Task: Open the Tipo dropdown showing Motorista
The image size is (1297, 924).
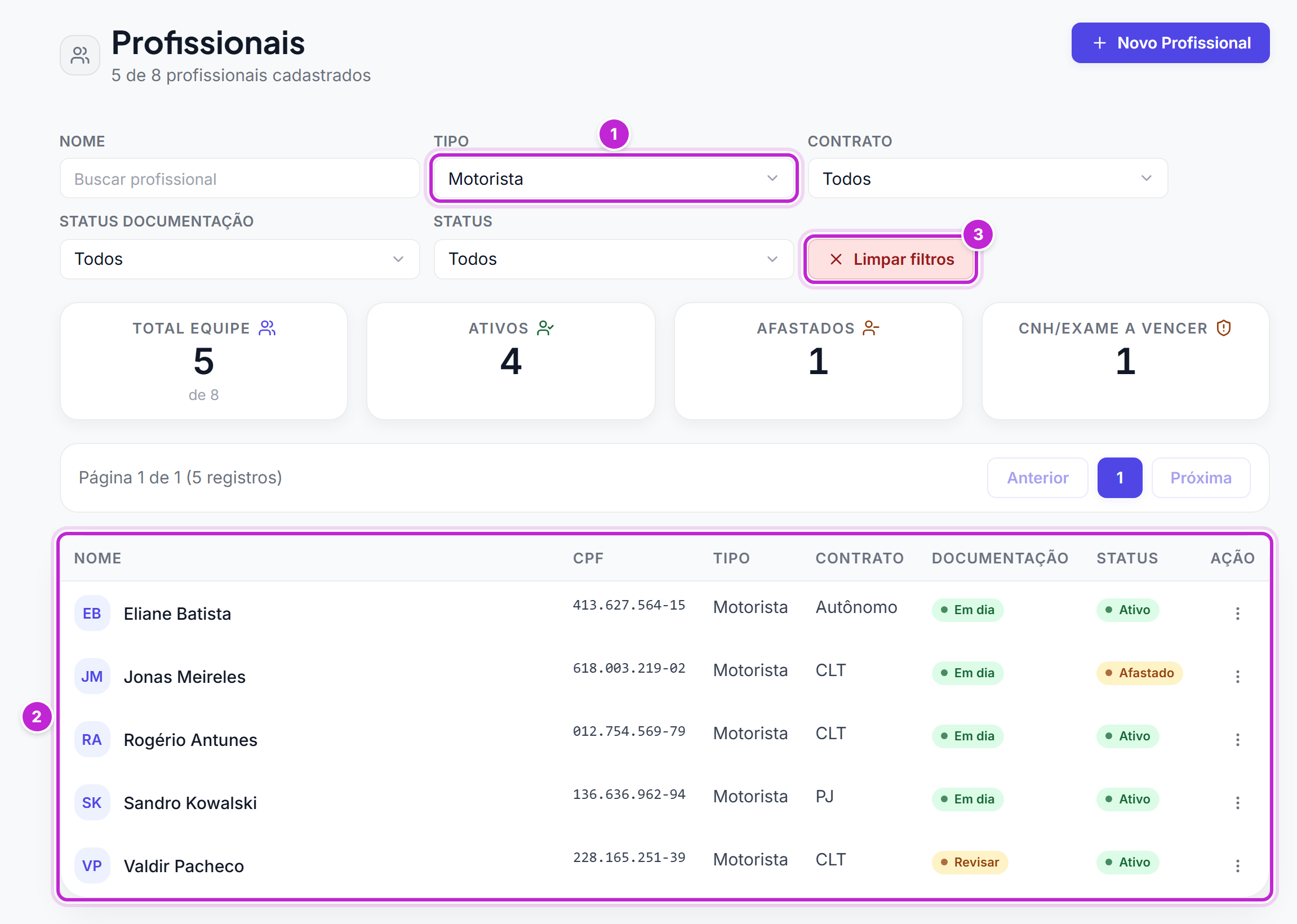Action: point(613,179)
